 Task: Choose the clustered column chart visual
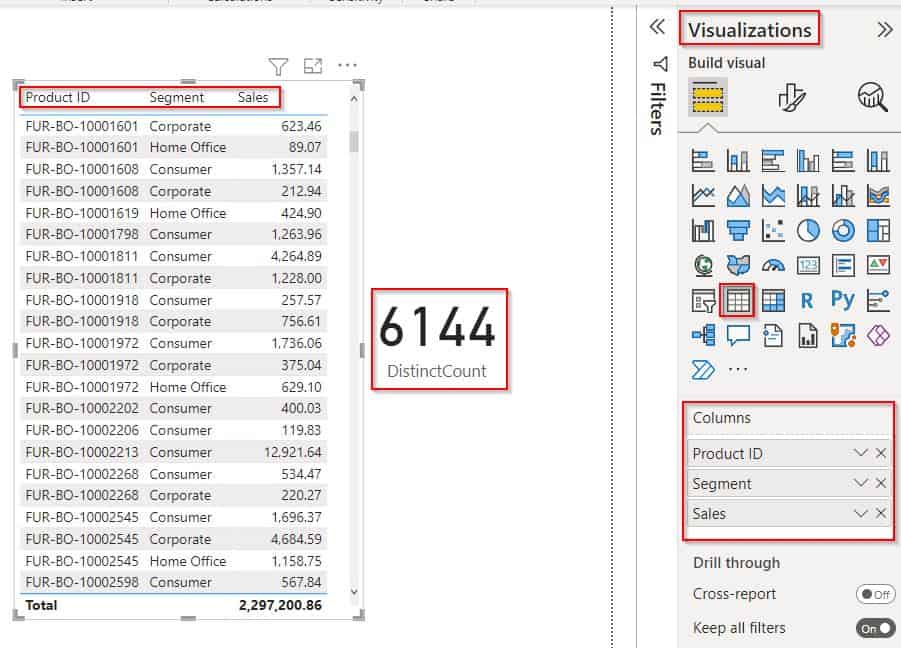808,161
